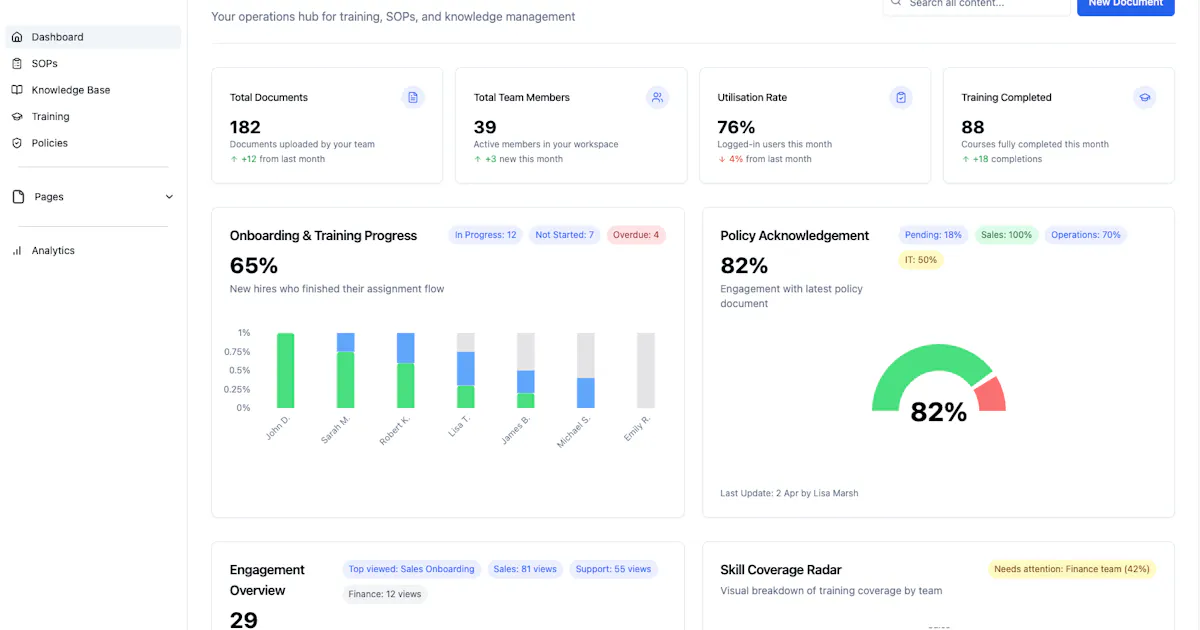Click the 39 team members value
Viewport: 1200px width, 630px height.
tap(485, 127)
